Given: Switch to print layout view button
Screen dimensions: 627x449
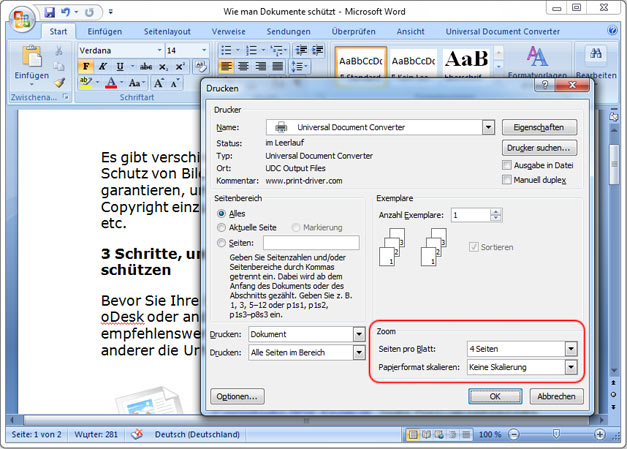Looking at the screenshot, I should pyautogui.click(x=412, y=434).
